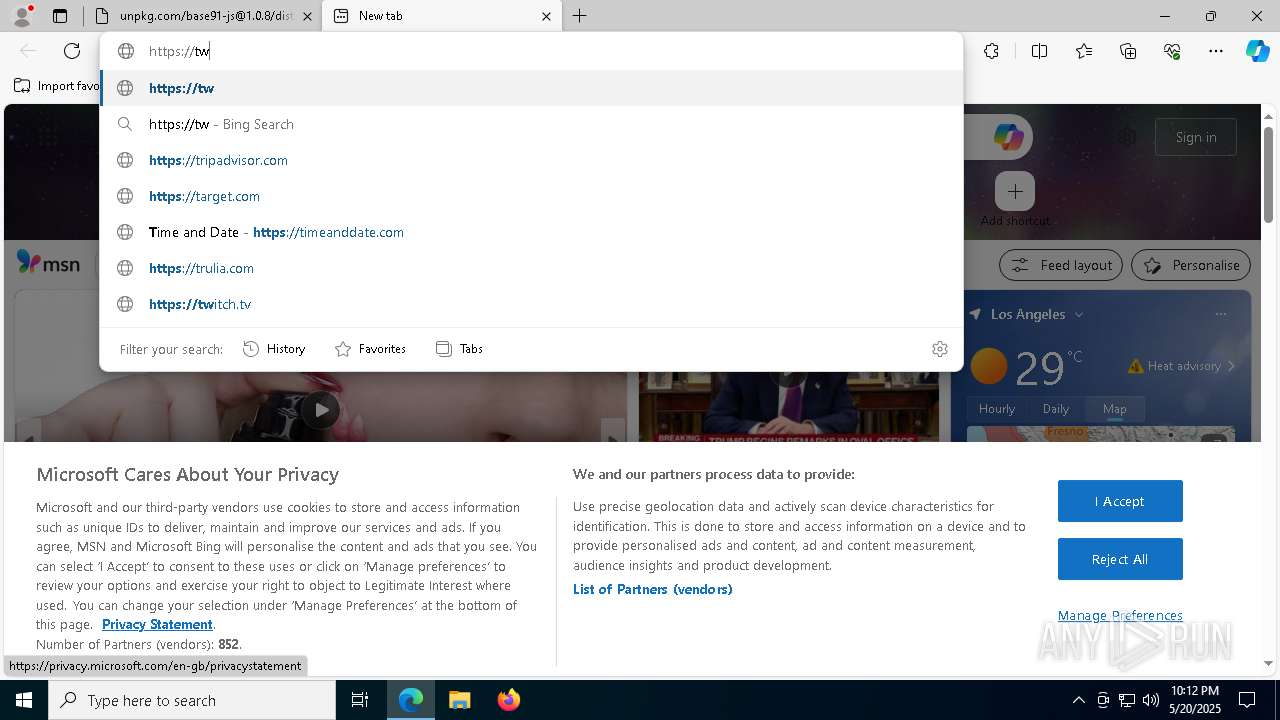Select the New tab tab
This screenshot has height=720, width=1280.
(440, 16)
